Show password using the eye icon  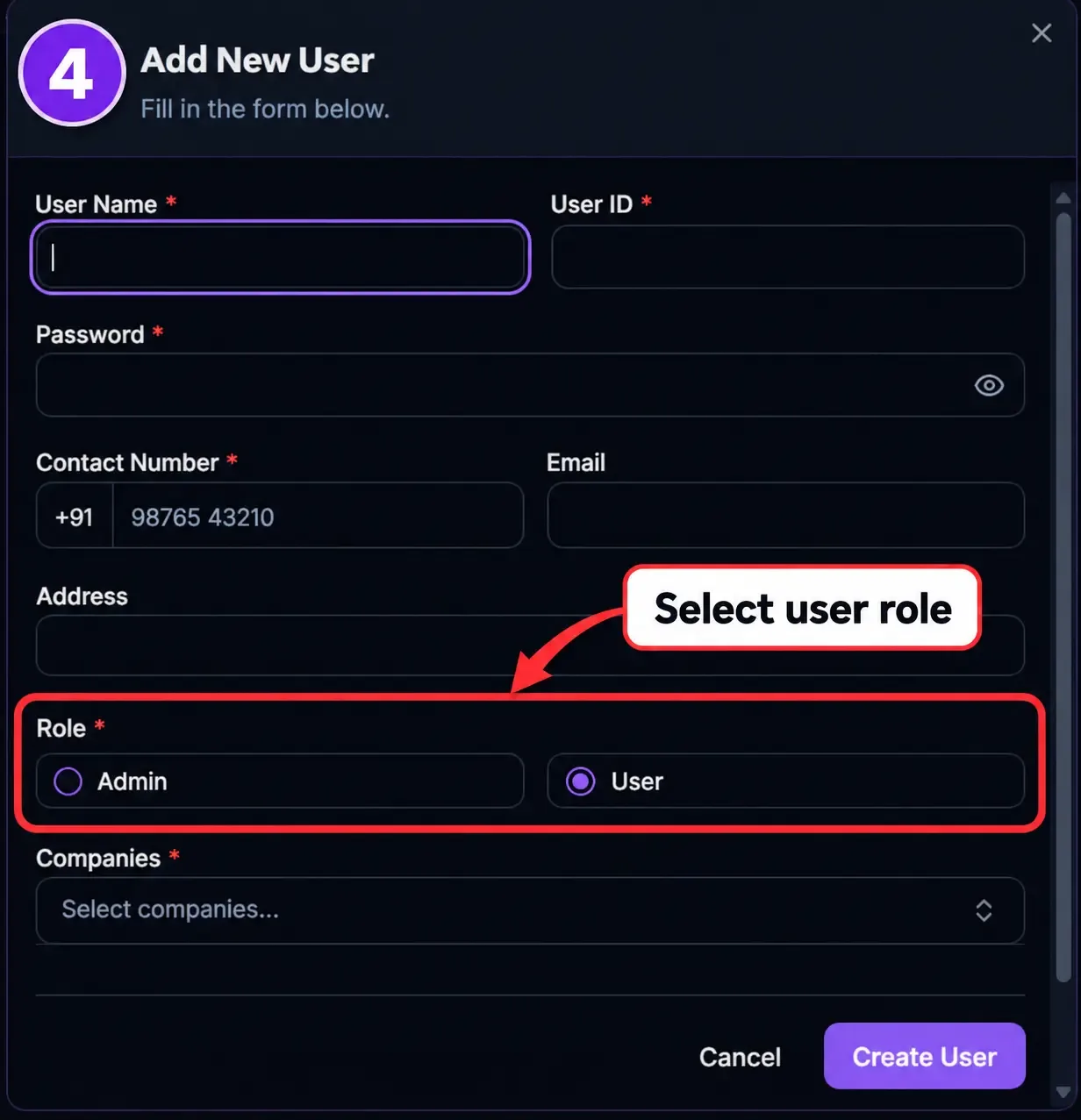989,385
